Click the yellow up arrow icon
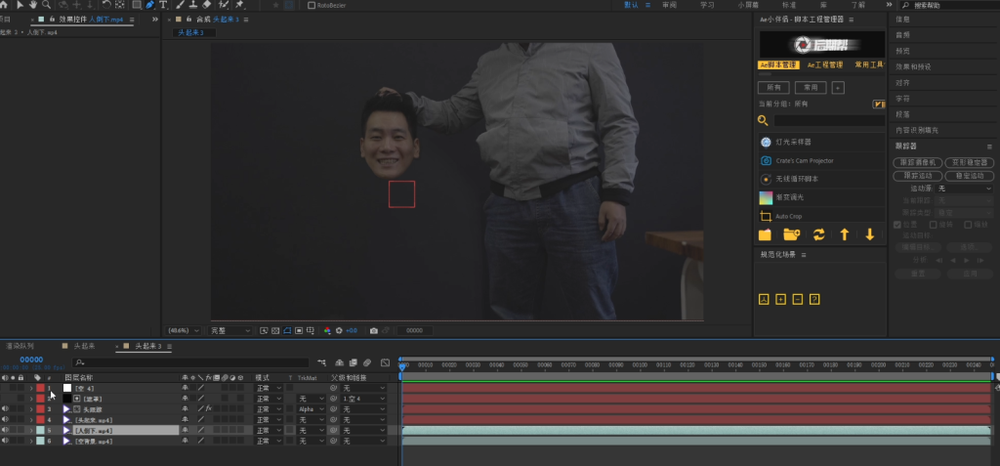Screen dimensions: 1000x466 tap(844, 234)
